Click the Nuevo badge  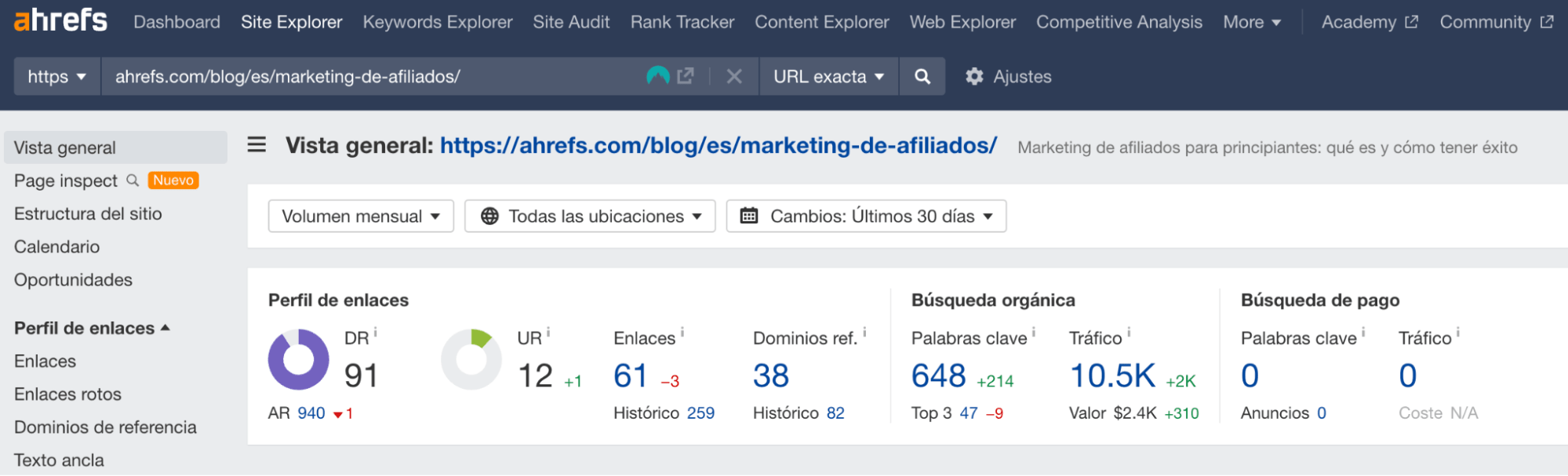[173, 180]
